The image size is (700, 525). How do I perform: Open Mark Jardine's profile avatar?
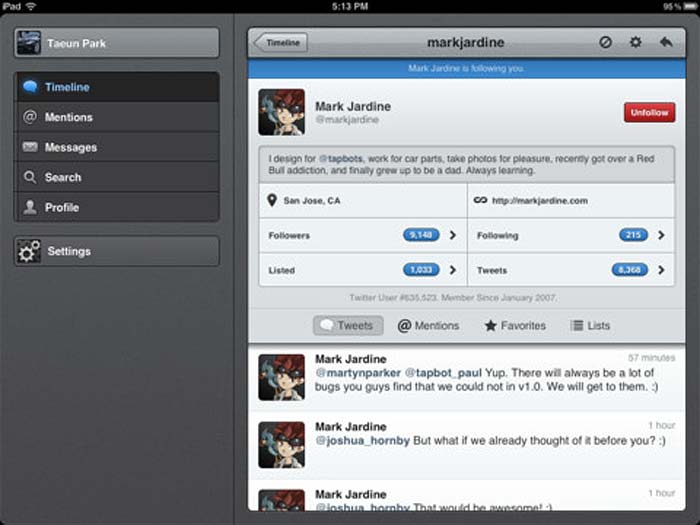[x=281, y=112]
